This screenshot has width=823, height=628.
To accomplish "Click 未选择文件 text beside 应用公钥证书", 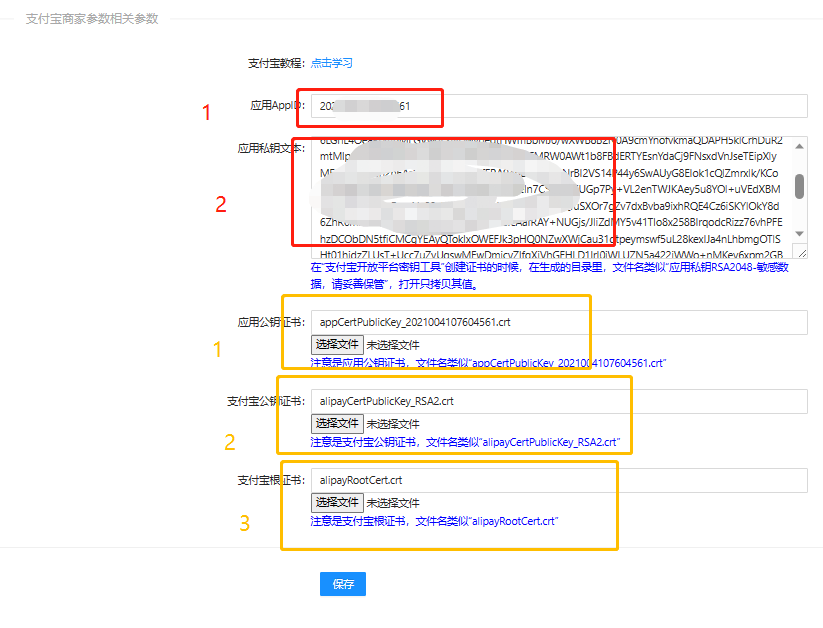I will [393, 344].
